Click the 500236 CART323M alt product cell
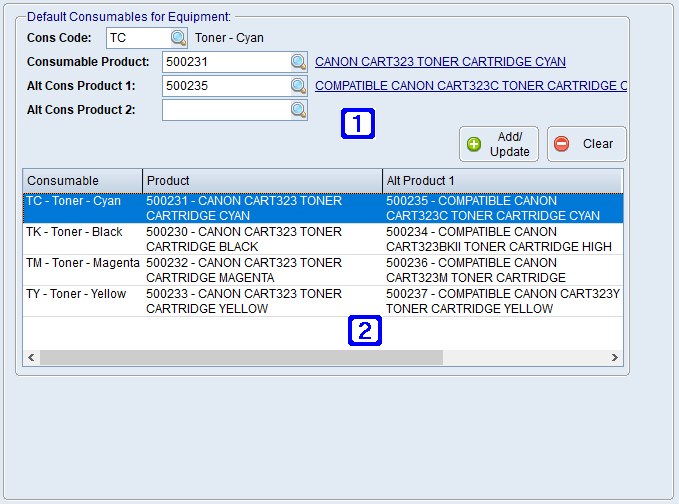This screenshot has width=679, height=504. coord(503,270)
